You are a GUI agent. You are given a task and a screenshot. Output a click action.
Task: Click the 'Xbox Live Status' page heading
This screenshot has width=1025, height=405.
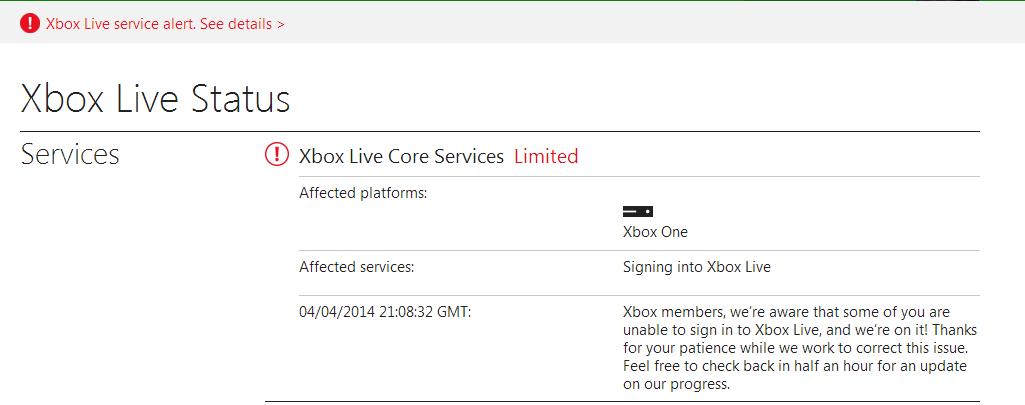[155, 99]
